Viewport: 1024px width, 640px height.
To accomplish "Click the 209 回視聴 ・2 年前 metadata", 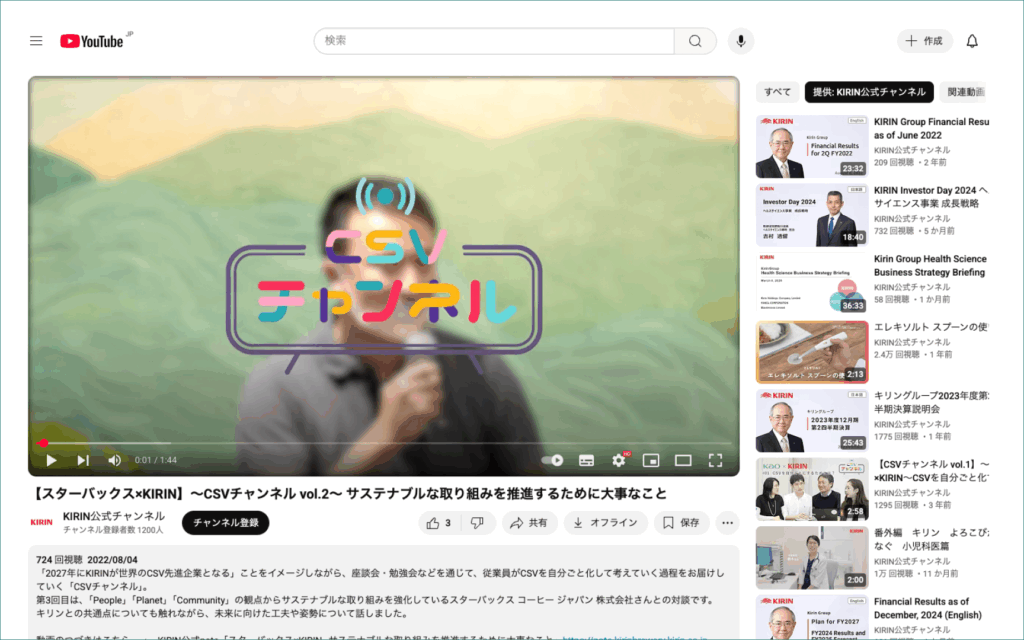I will click(910, 163).
